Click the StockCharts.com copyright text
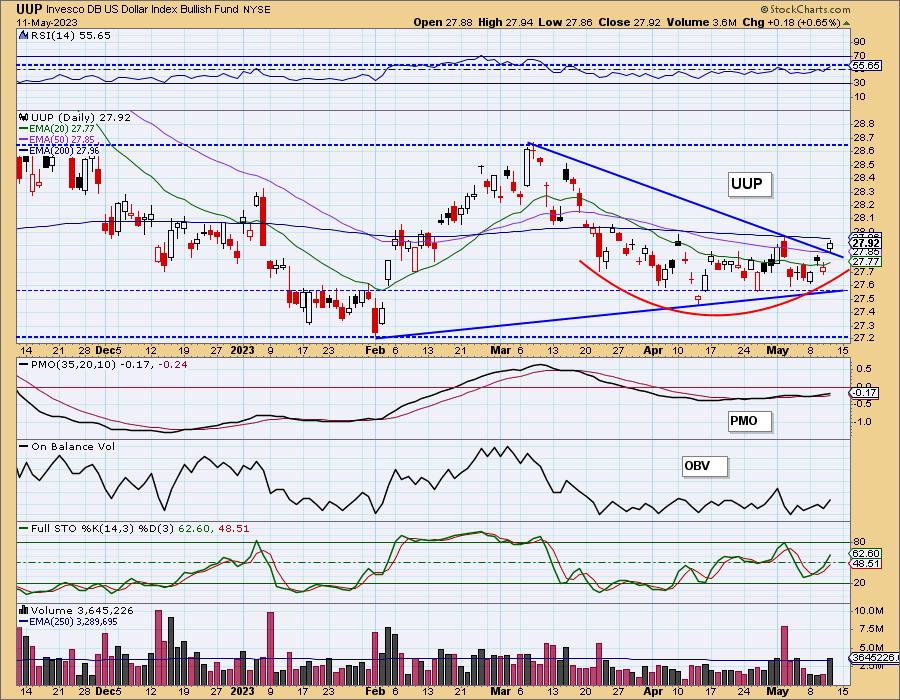The image size is (900, 700). [805, 10]
